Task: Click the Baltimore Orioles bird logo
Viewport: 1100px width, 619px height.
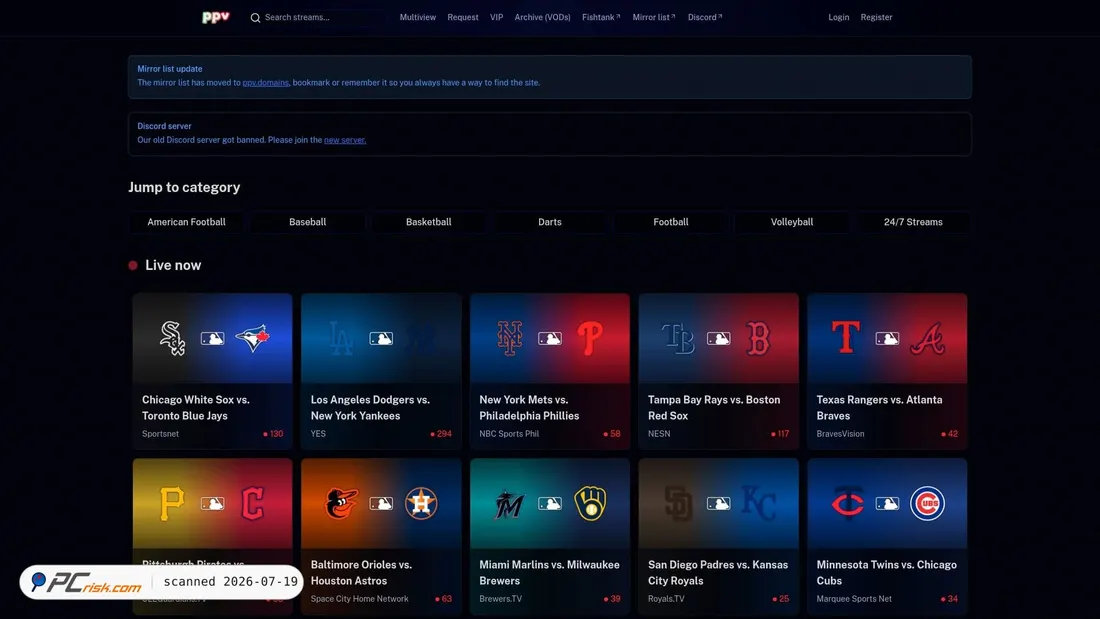Action: 341,503
